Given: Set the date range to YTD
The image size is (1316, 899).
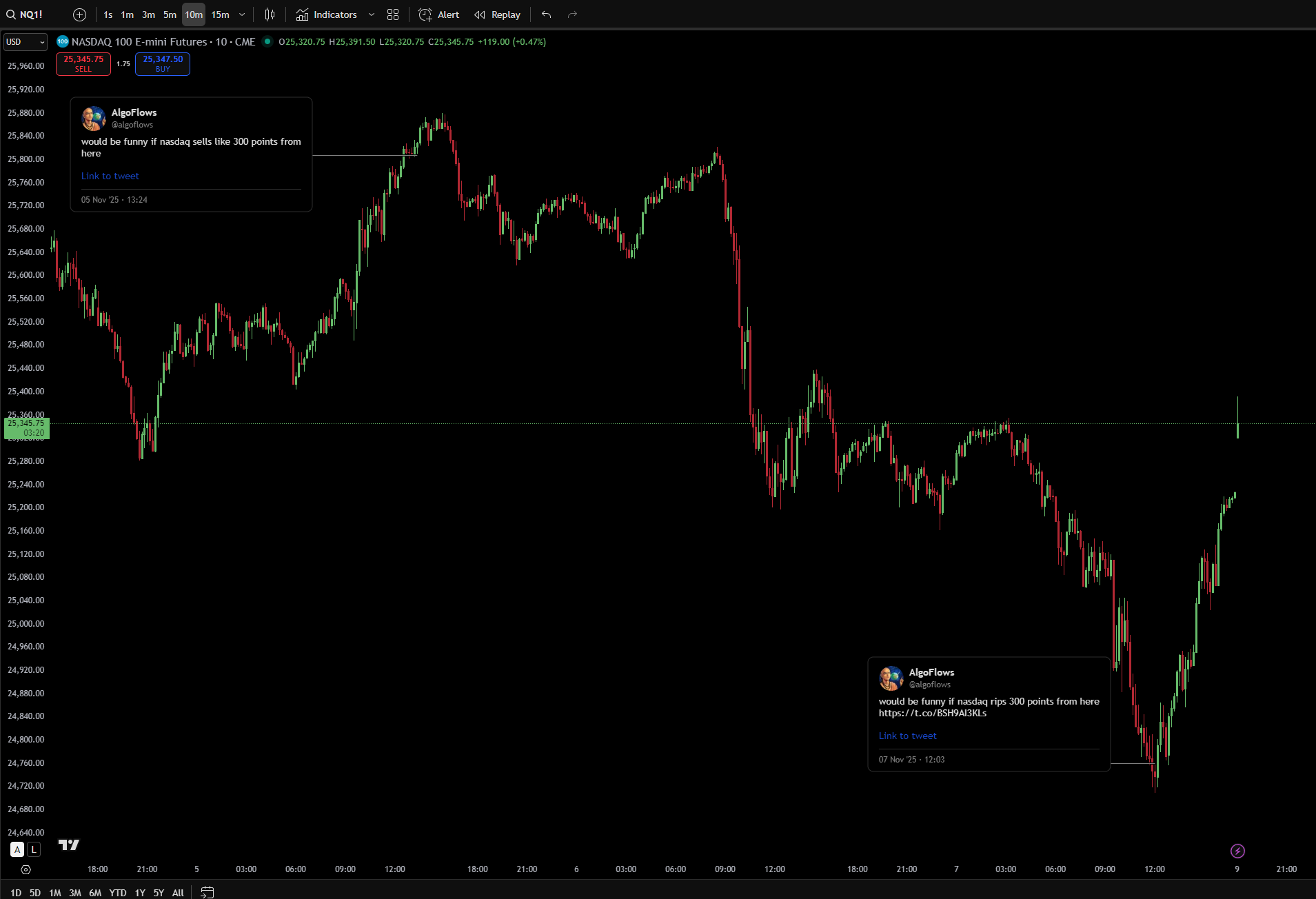Looking at the screenshot, I should (x=118, y=892).
